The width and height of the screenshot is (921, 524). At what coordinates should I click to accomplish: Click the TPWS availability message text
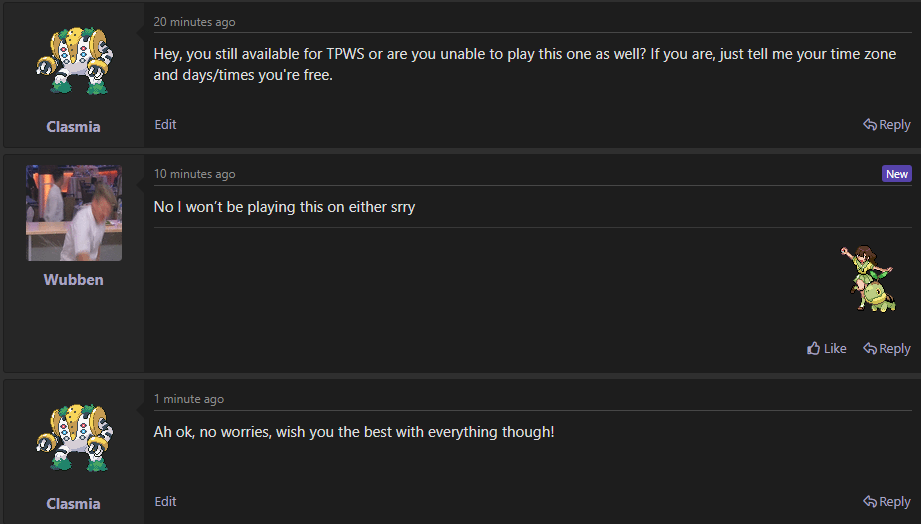[525, 64]
